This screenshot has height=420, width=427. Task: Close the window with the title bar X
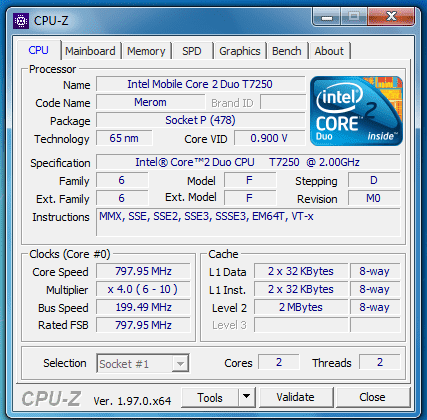(391, 16)
